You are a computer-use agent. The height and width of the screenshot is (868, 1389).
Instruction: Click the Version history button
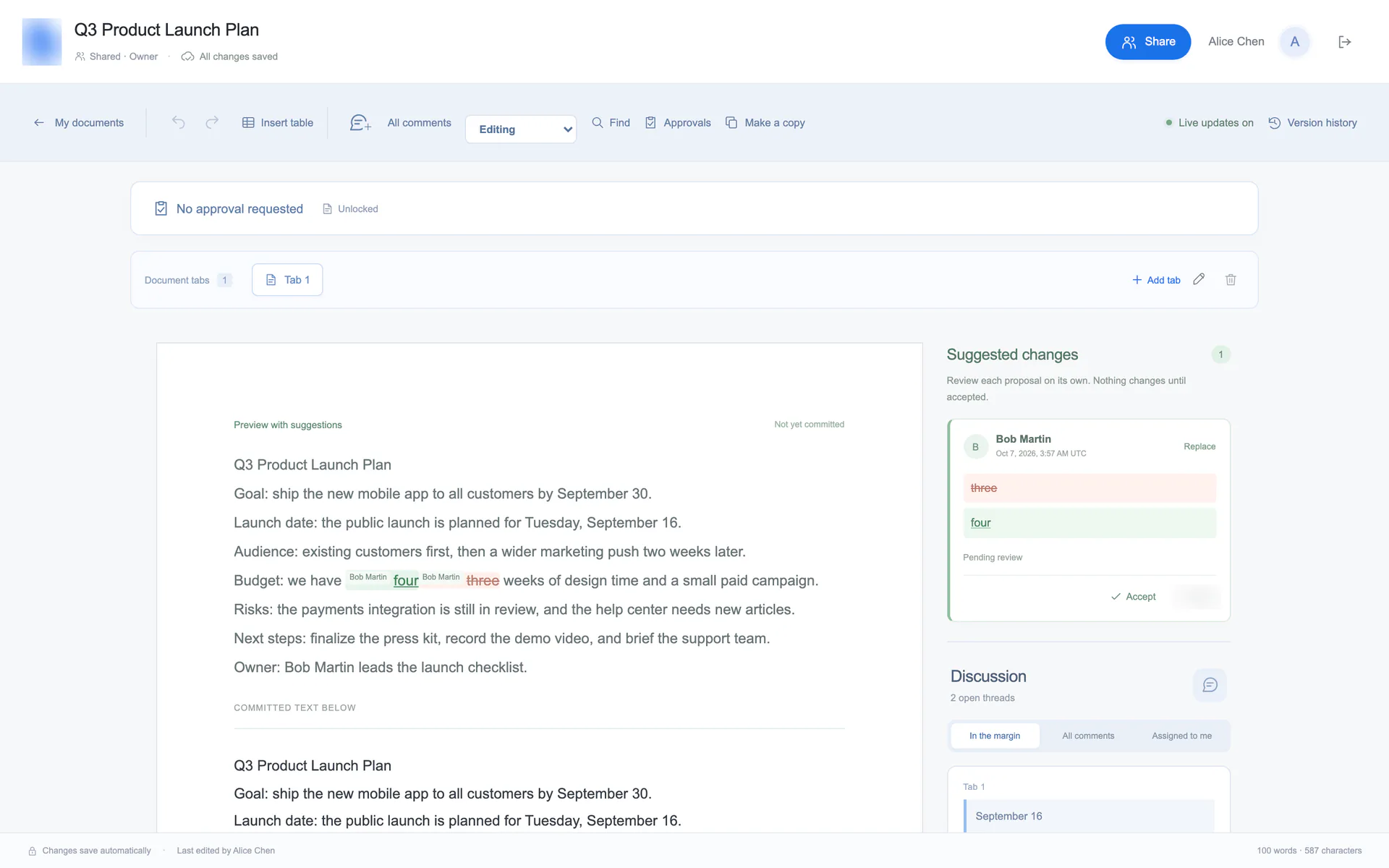click(1313, 122)
